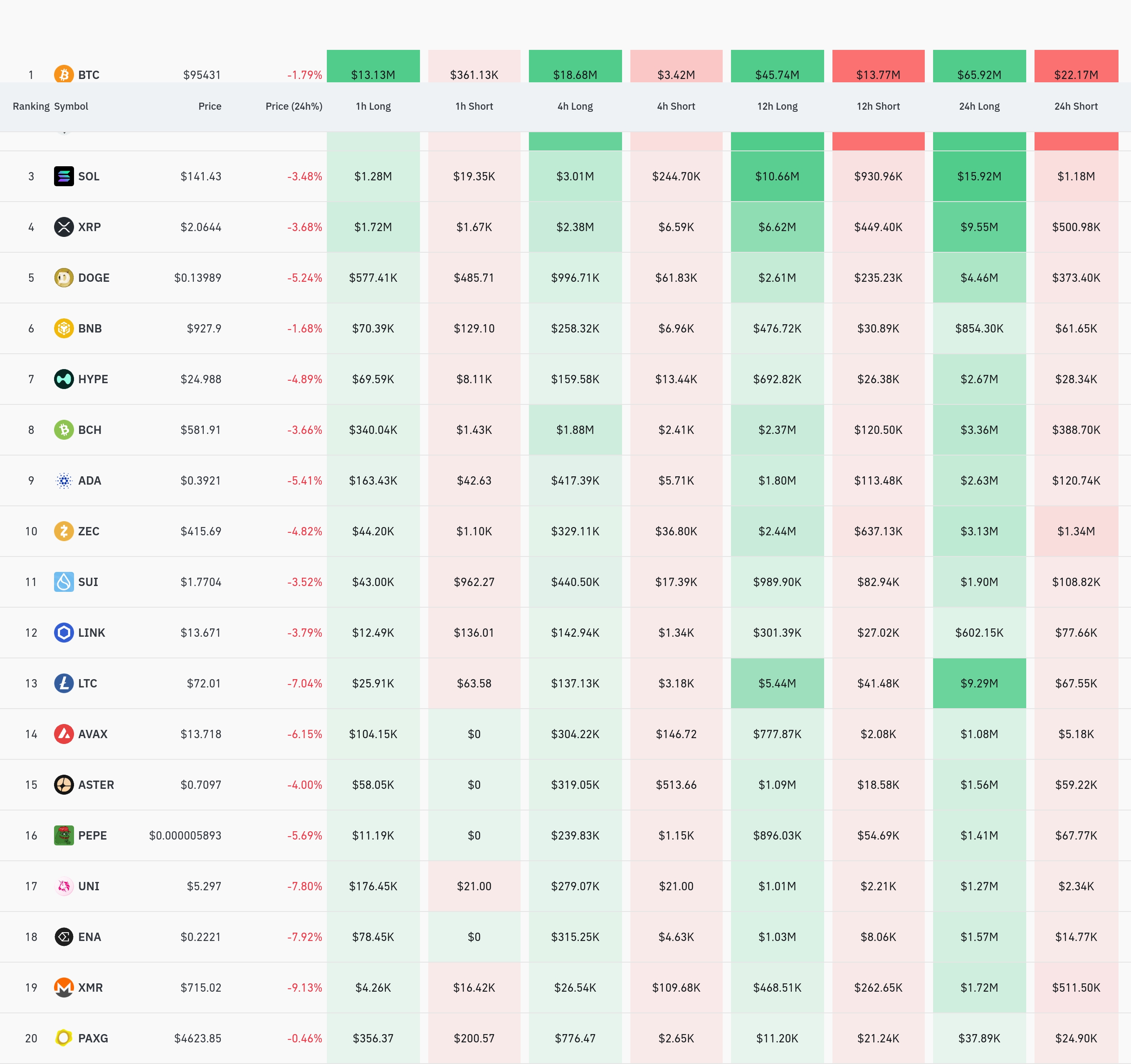Click the XRP coin icon

pos(64,227)
